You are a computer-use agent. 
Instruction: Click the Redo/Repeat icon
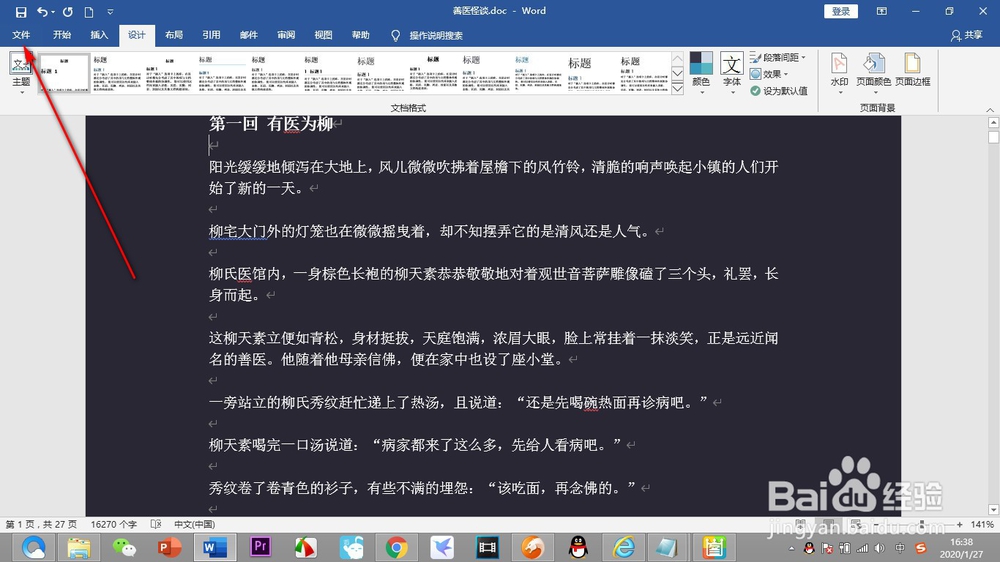click(68, 11)
